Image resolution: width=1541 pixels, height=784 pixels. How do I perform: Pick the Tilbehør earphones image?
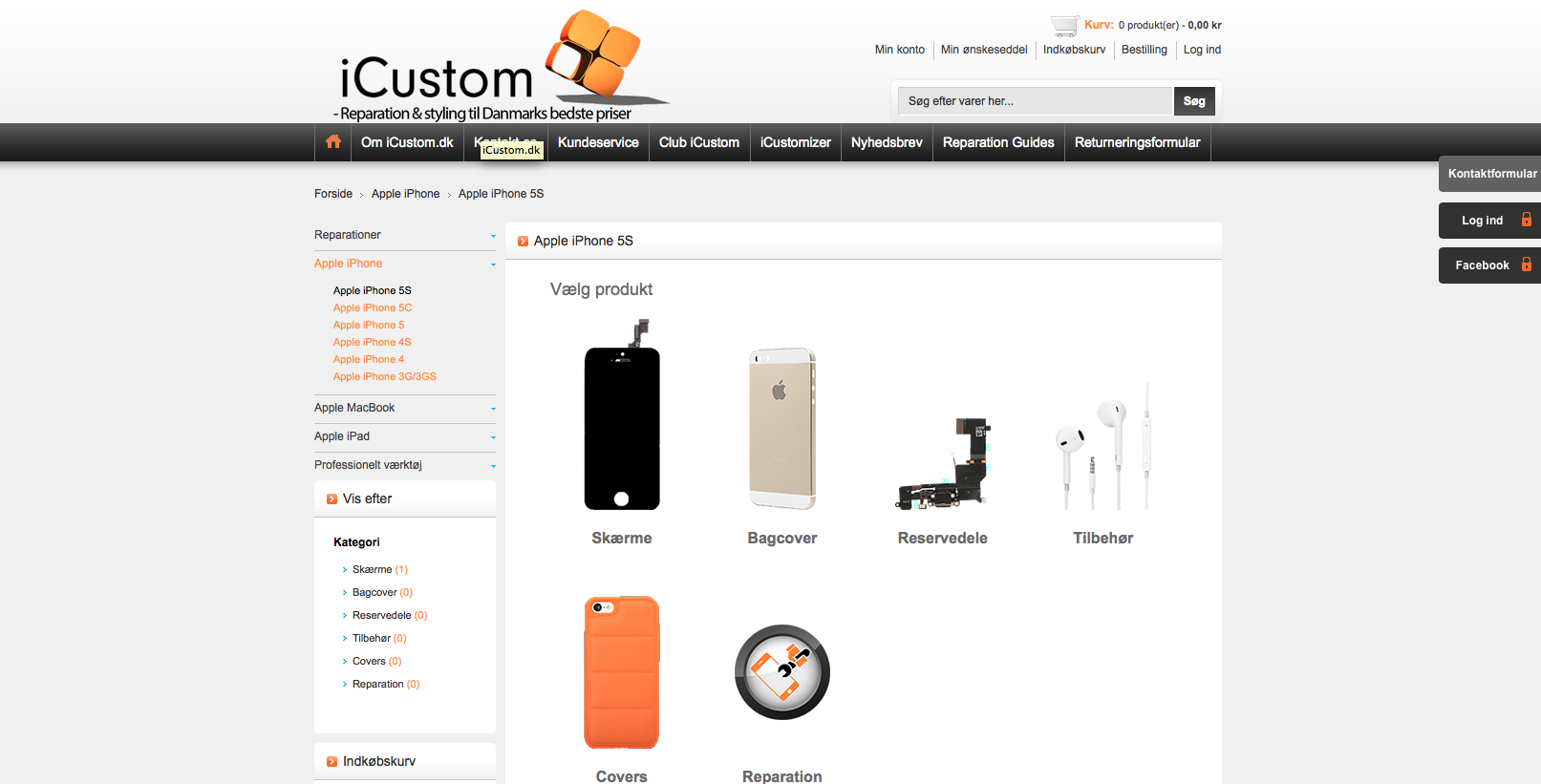[1103, 446]
